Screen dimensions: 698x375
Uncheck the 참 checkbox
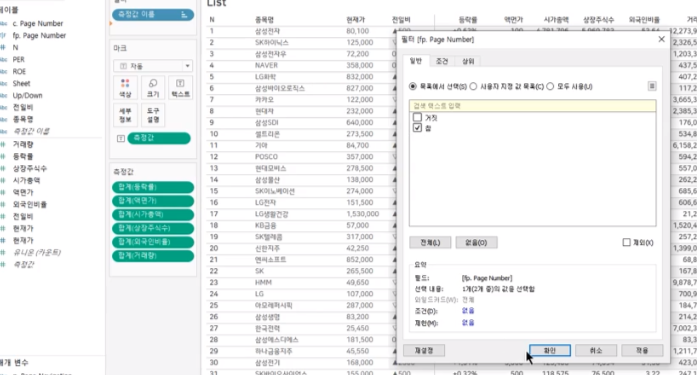(417, 128)
